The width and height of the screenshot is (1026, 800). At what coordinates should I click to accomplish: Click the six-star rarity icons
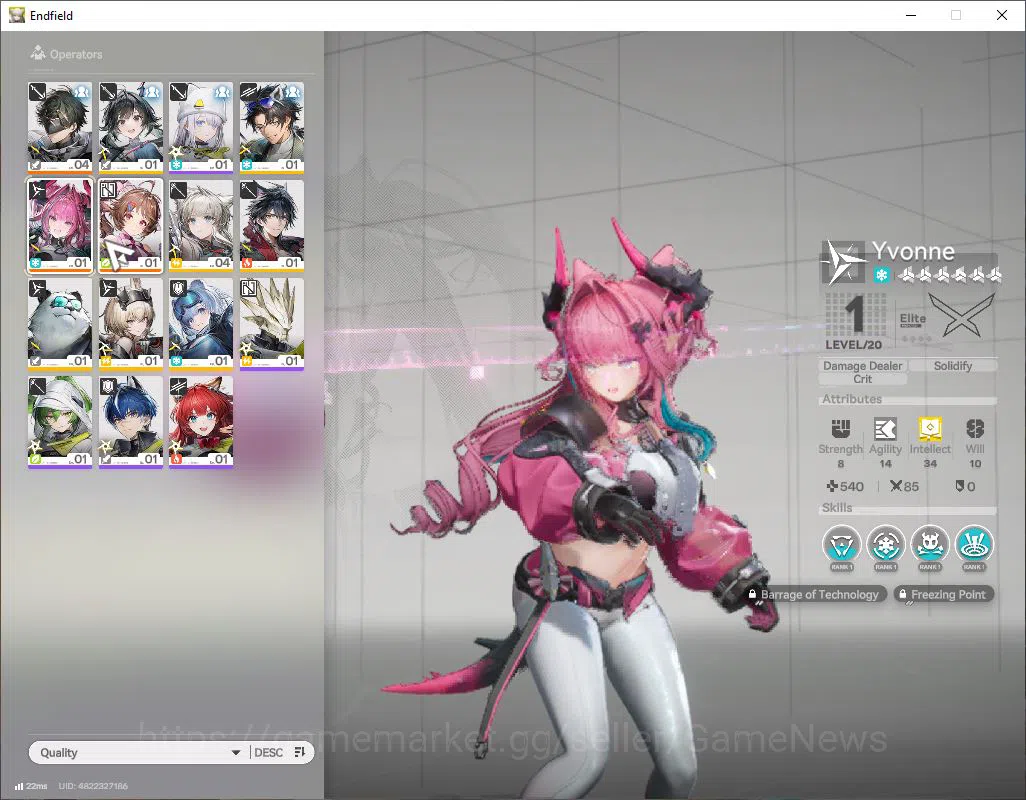(949, 275)
